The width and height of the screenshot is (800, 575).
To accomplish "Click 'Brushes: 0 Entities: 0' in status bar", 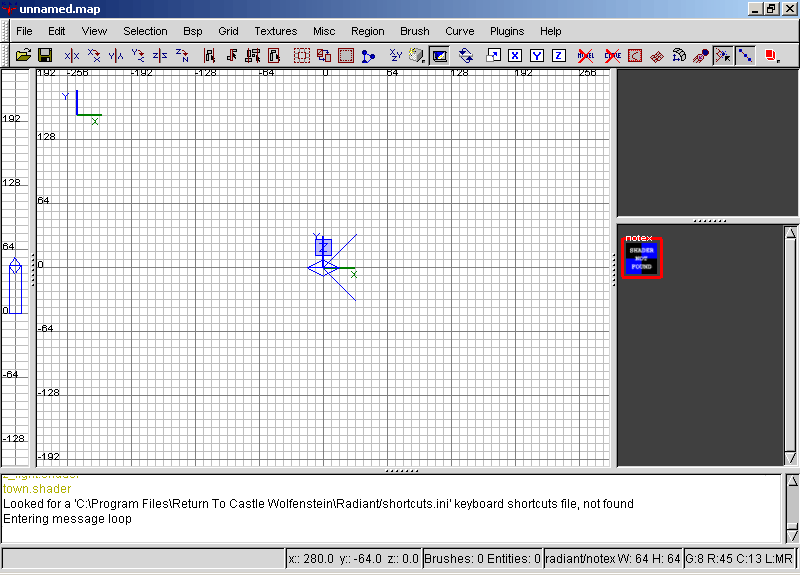I will (x=482, y=559).
